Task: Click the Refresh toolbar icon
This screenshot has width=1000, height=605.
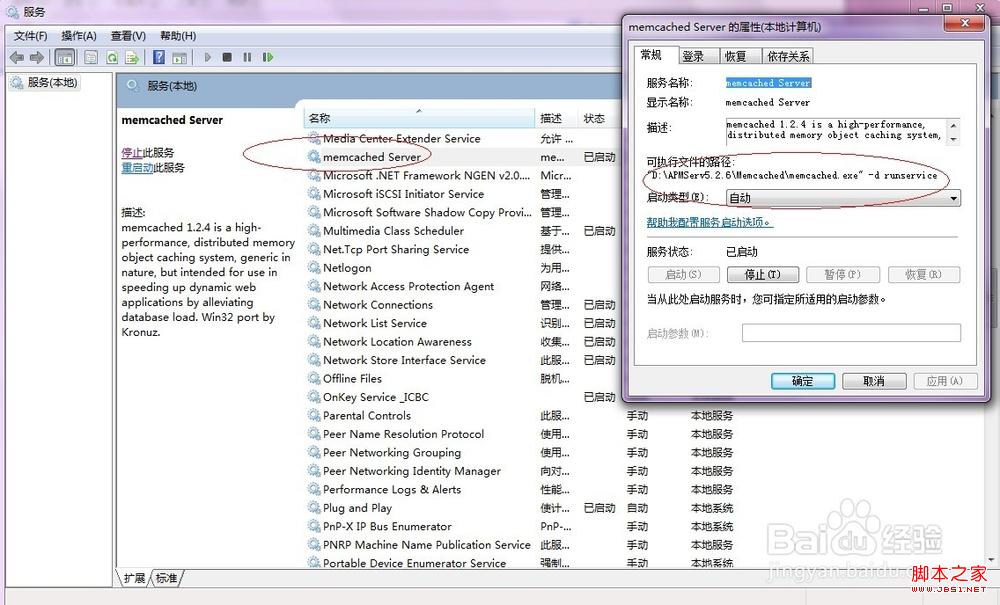Action: pyautogui.click(x=112, y=57)
